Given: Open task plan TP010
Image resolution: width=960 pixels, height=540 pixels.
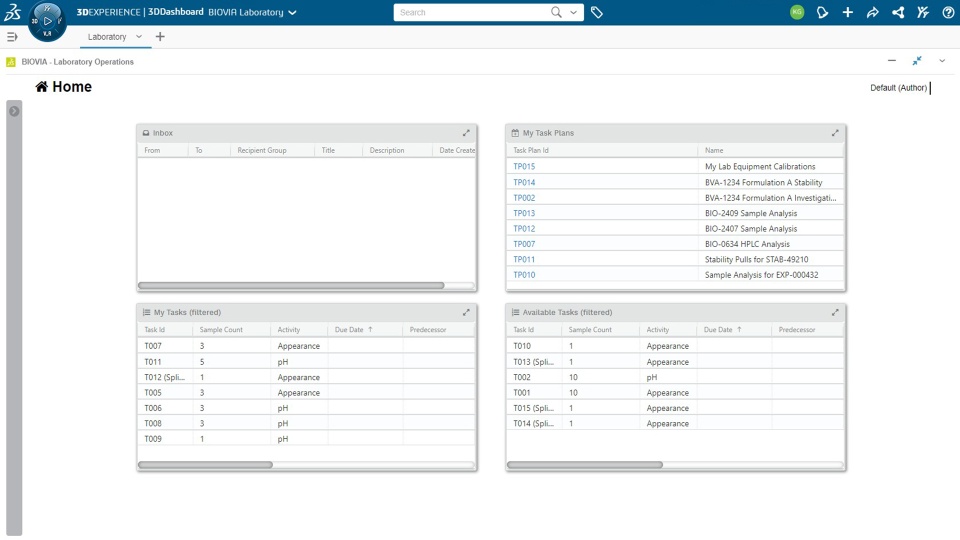Looking at the screenshot, I should 524,275.
